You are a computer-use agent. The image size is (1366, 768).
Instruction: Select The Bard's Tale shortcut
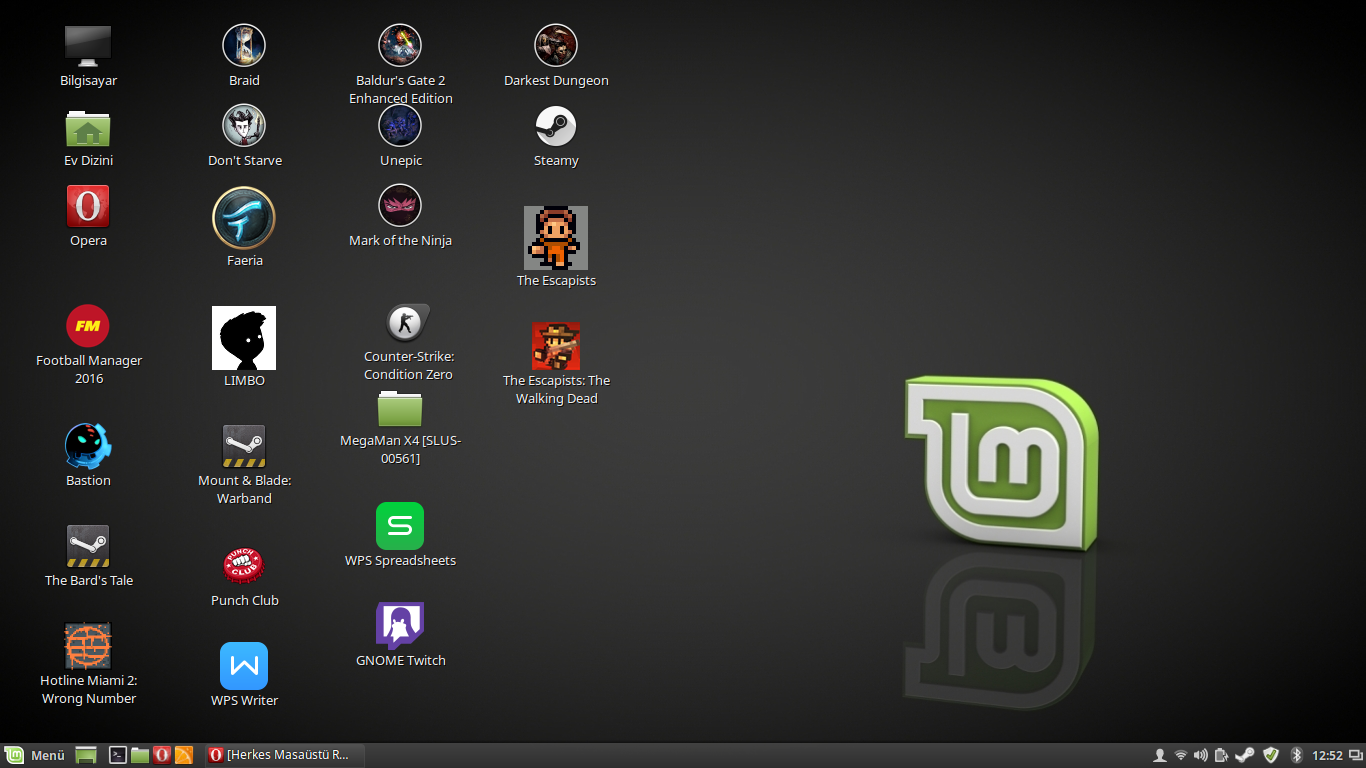click(88, 546)
